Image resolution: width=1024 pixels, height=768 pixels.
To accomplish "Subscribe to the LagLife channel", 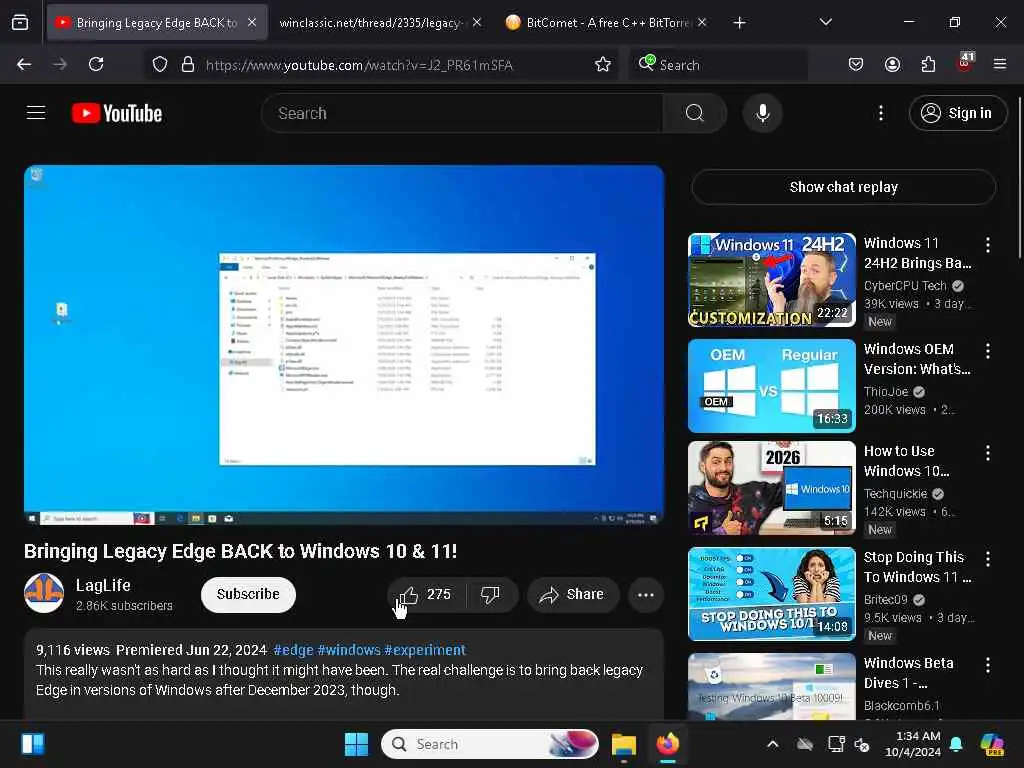I will (x=248, y=594).
